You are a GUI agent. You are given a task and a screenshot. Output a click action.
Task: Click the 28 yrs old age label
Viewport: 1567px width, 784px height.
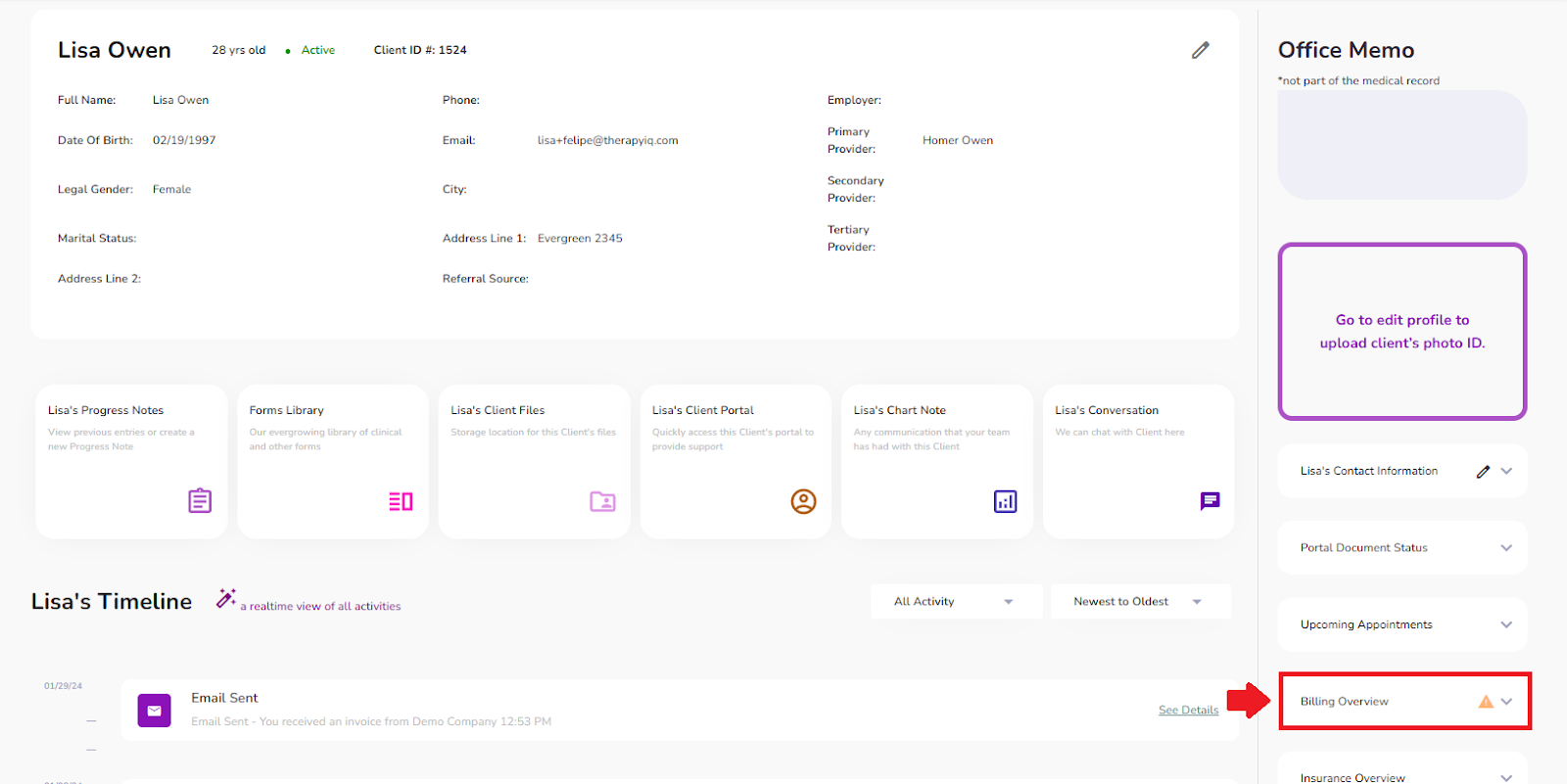pos(238,51)
